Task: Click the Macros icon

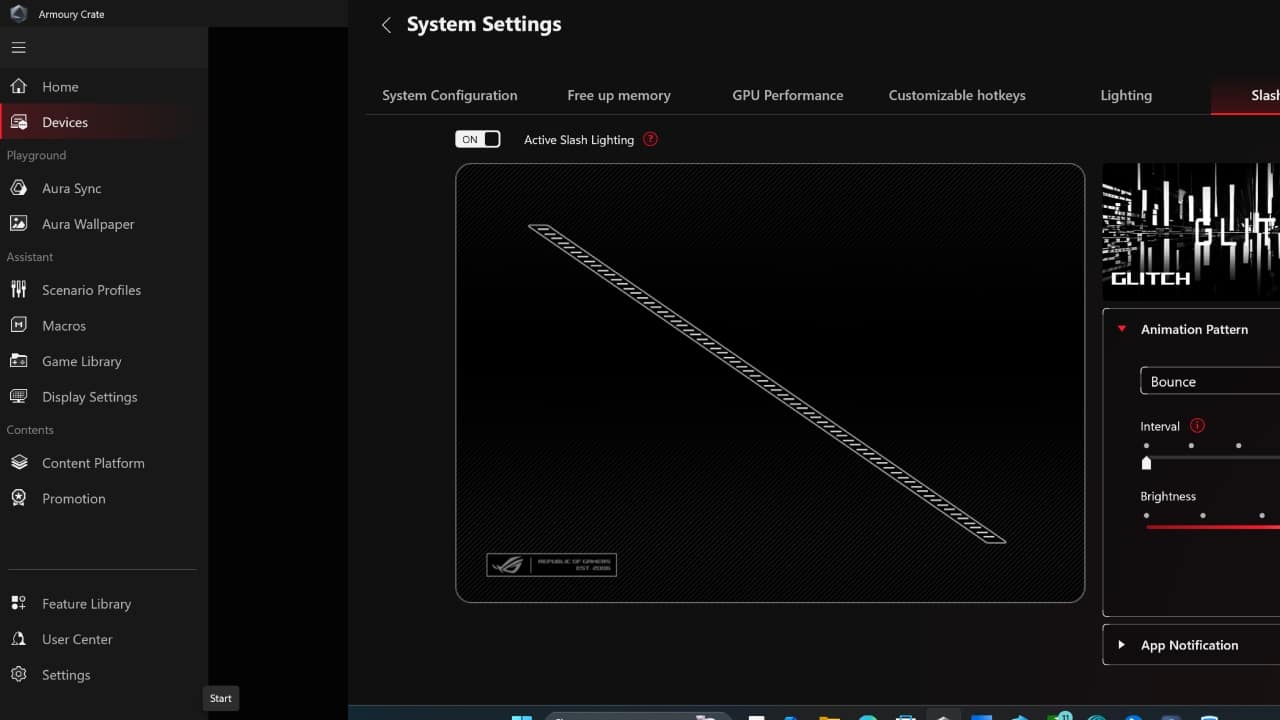Action: (x=18, y=326)
